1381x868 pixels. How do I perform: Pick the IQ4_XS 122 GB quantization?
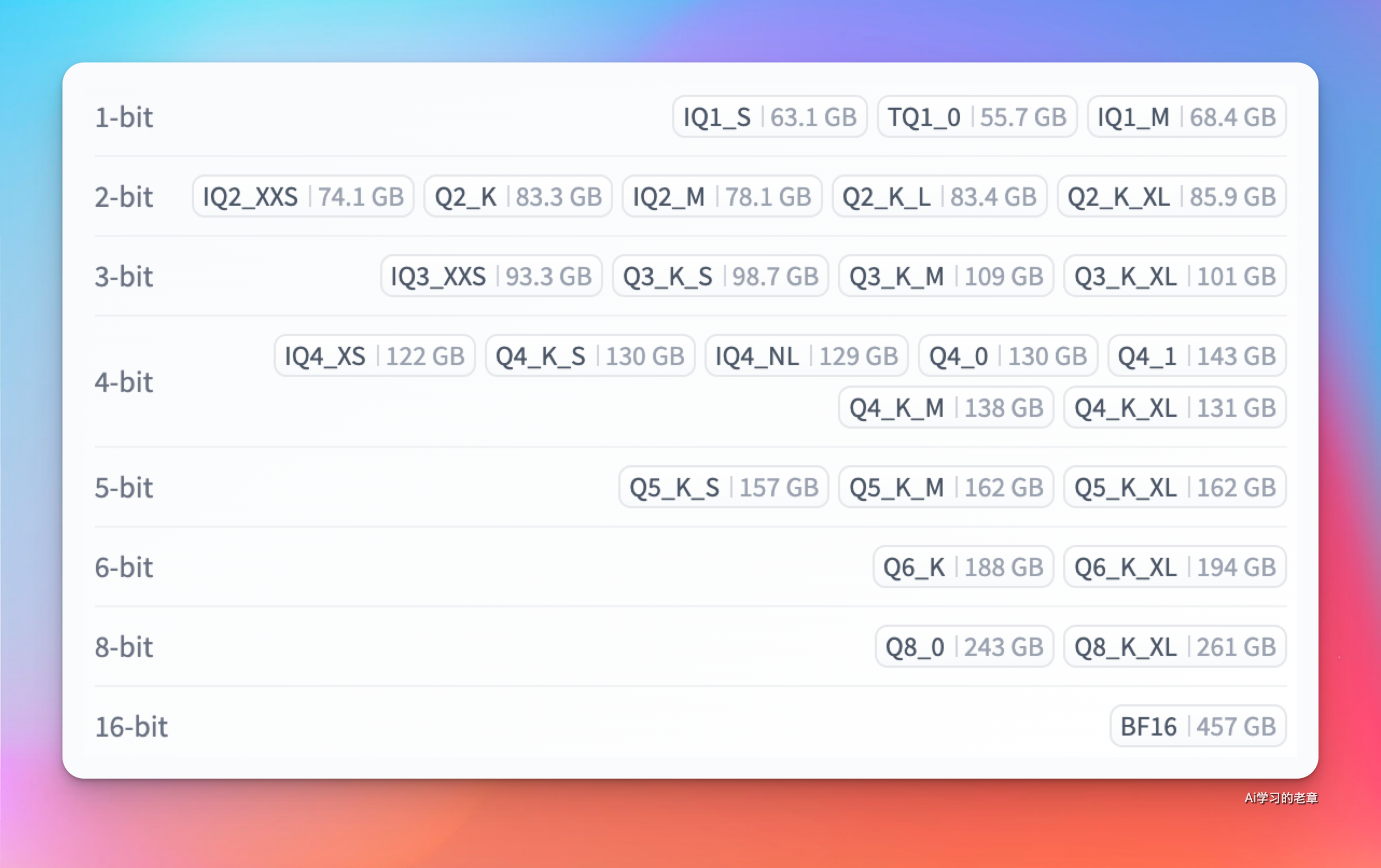click(374, 356)
